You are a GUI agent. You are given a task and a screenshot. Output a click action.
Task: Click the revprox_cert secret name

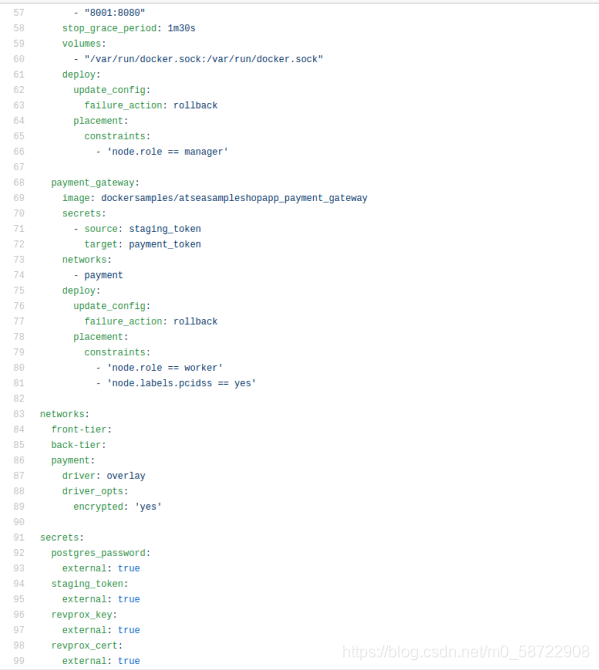coord(84,646)
